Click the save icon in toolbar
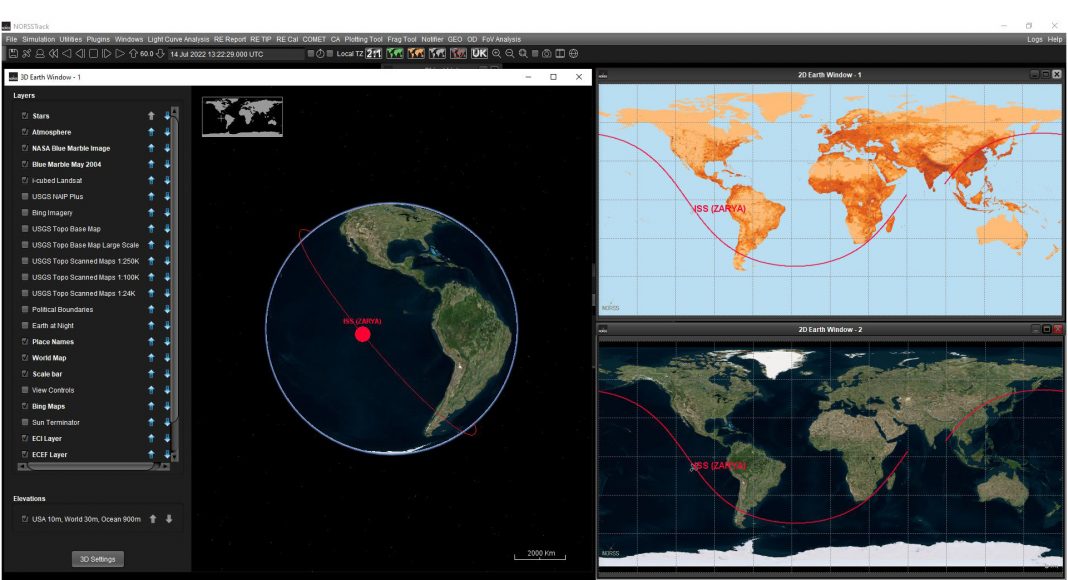The image size is (1068, 580). point(13,53)
